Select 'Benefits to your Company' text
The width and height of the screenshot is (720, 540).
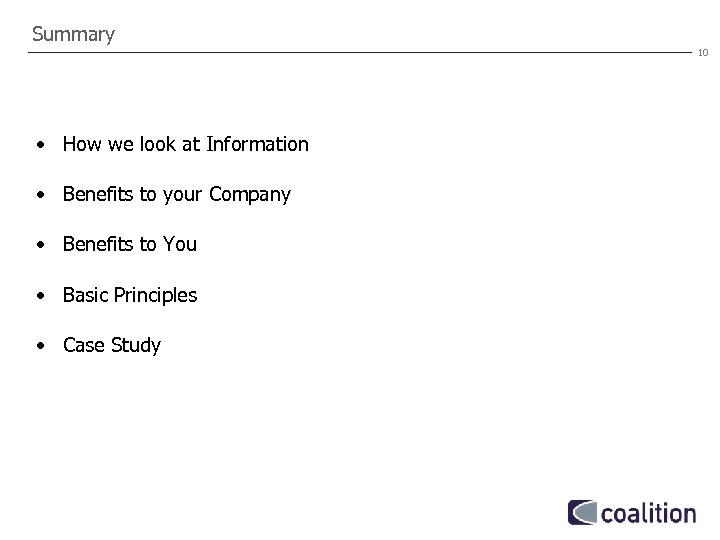tap(176, 194)
